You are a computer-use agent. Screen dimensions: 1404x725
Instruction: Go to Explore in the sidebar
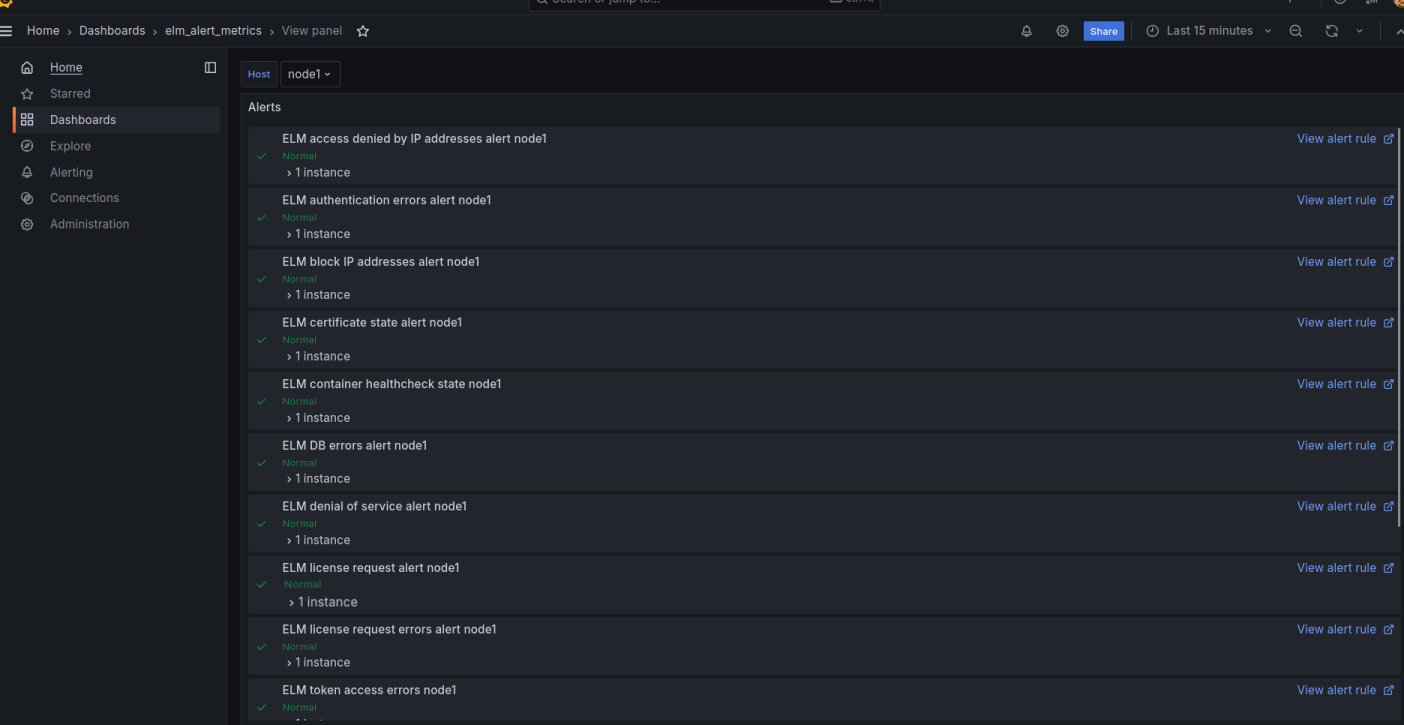coord(70,146)
